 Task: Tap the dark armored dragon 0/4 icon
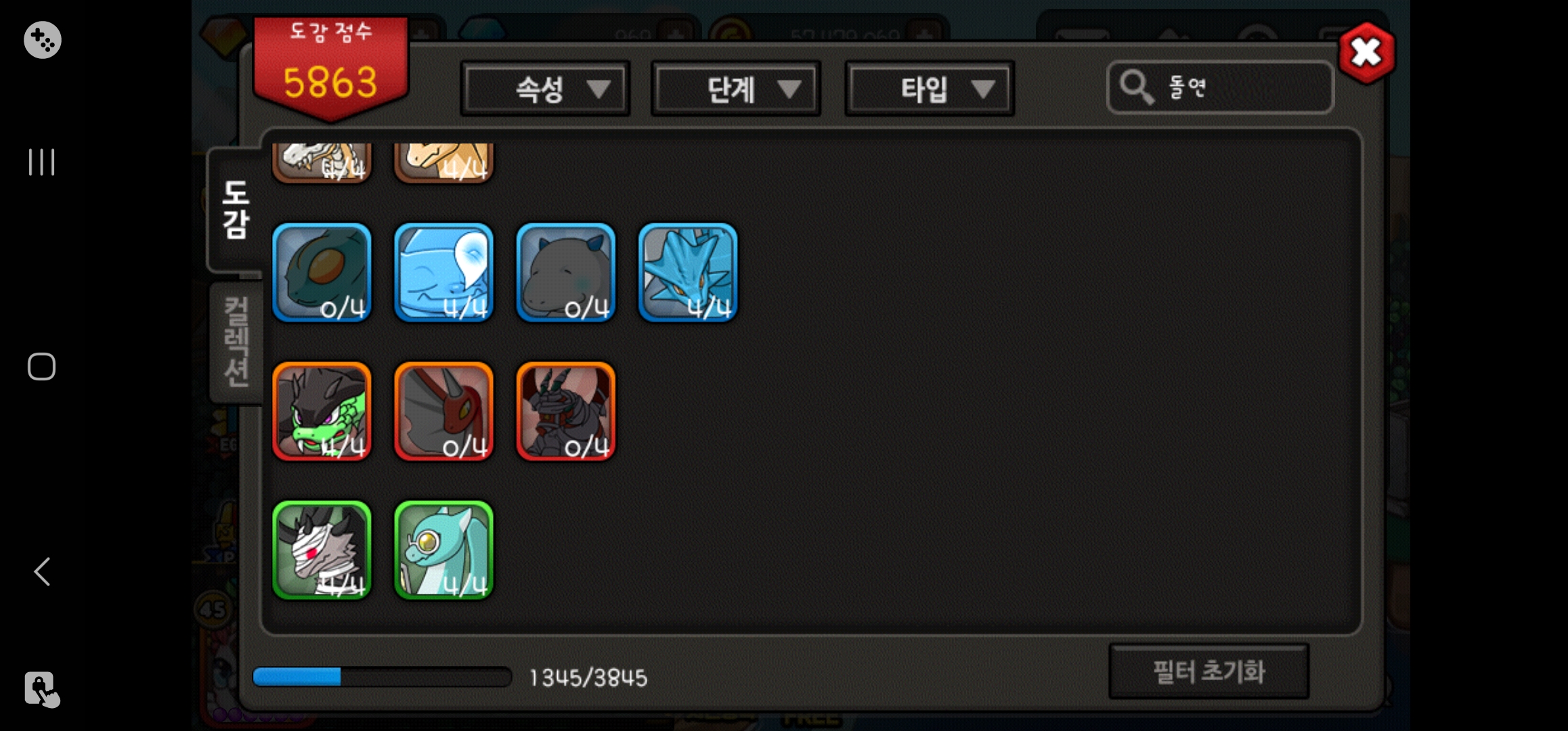565,412
